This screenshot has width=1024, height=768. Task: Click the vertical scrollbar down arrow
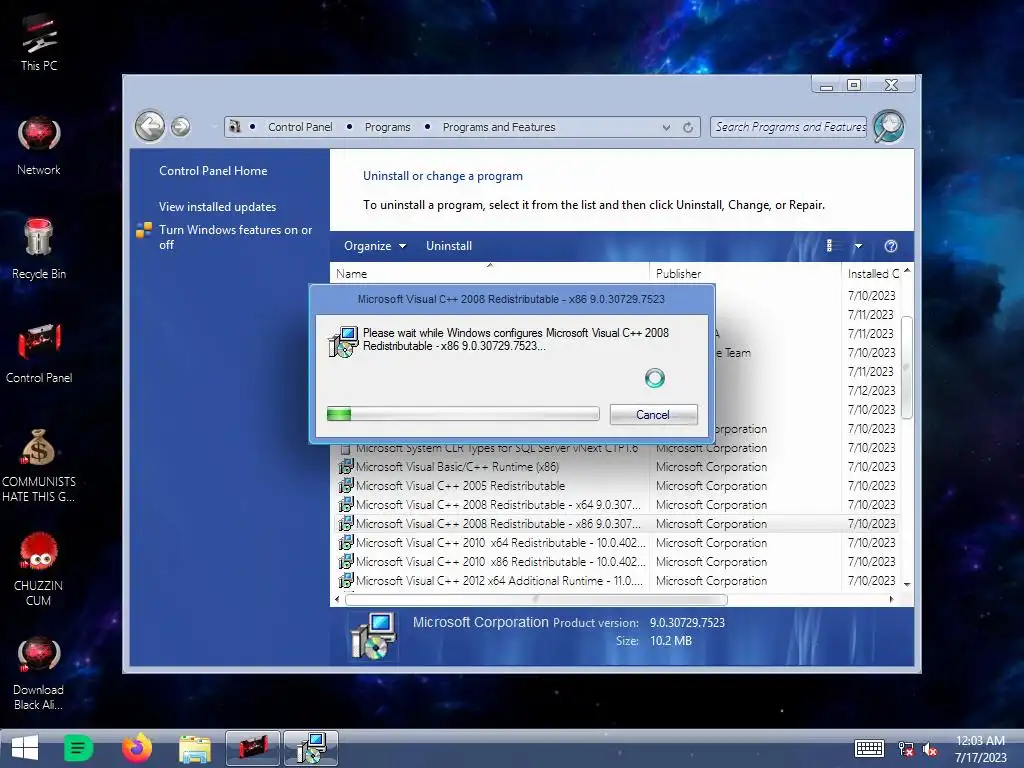pyautogui.click(x=906, y=583)
